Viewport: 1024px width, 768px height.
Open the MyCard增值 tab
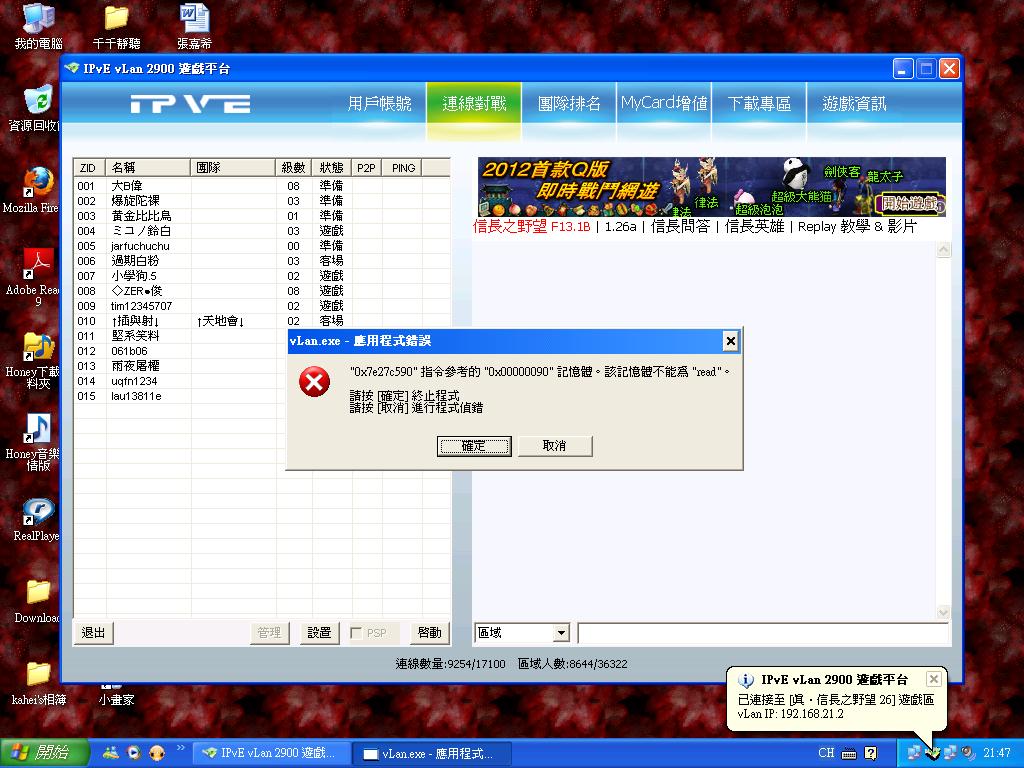pos(664,104)
